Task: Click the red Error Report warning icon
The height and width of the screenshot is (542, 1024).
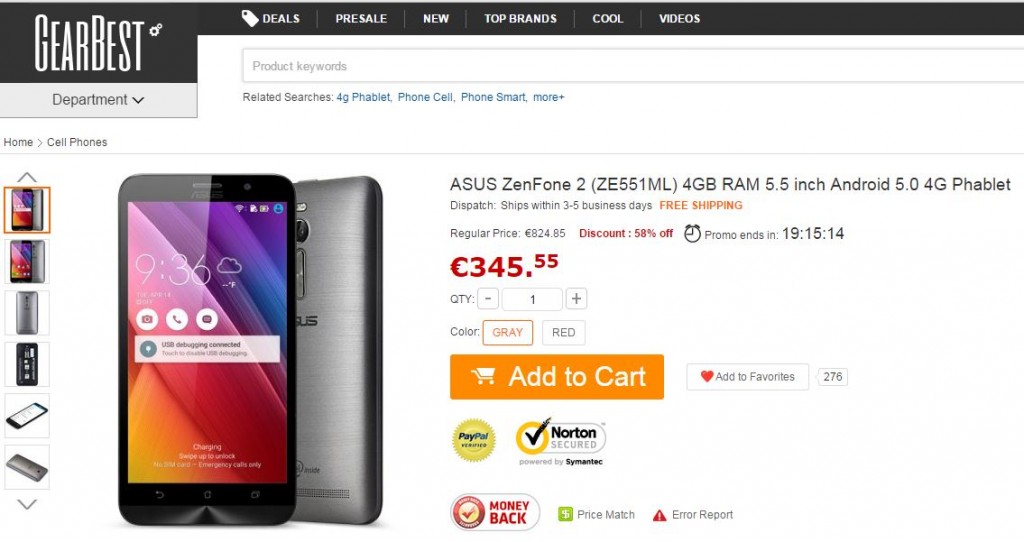Action: [x=660, y=515]
